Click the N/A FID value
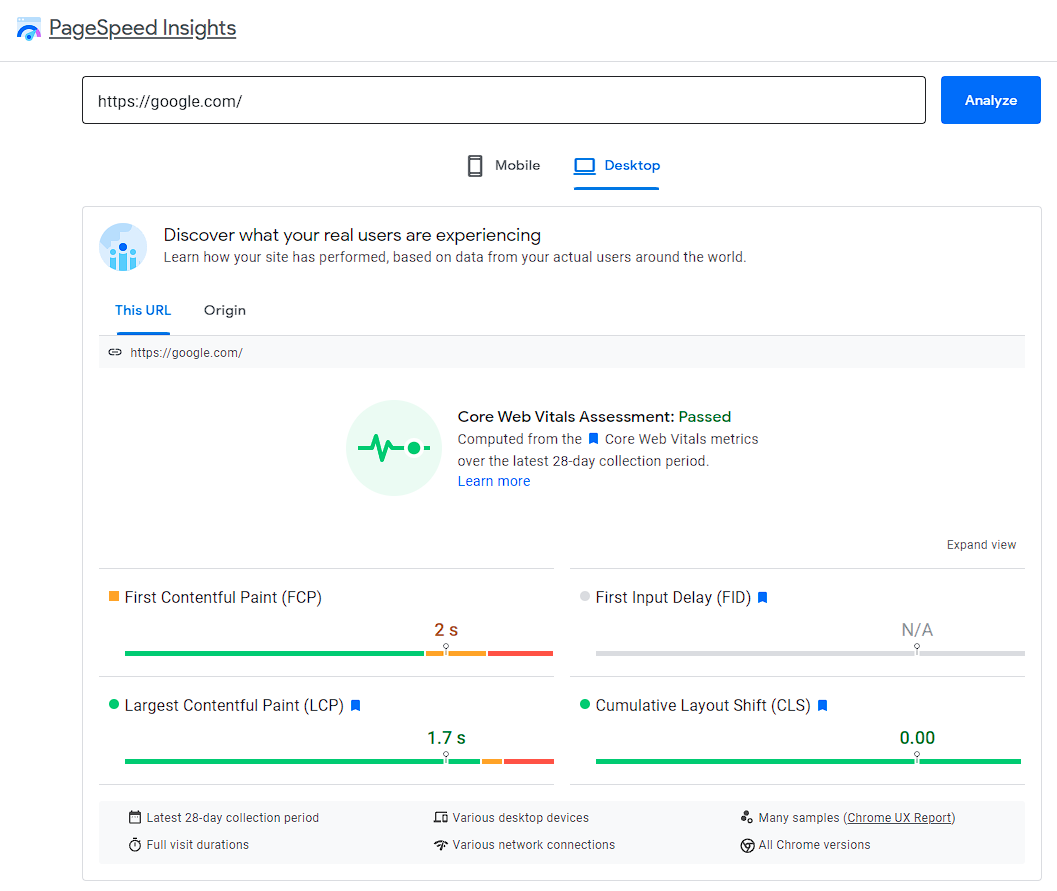This screenshot has height=891, width=1057. click(917, 629)
